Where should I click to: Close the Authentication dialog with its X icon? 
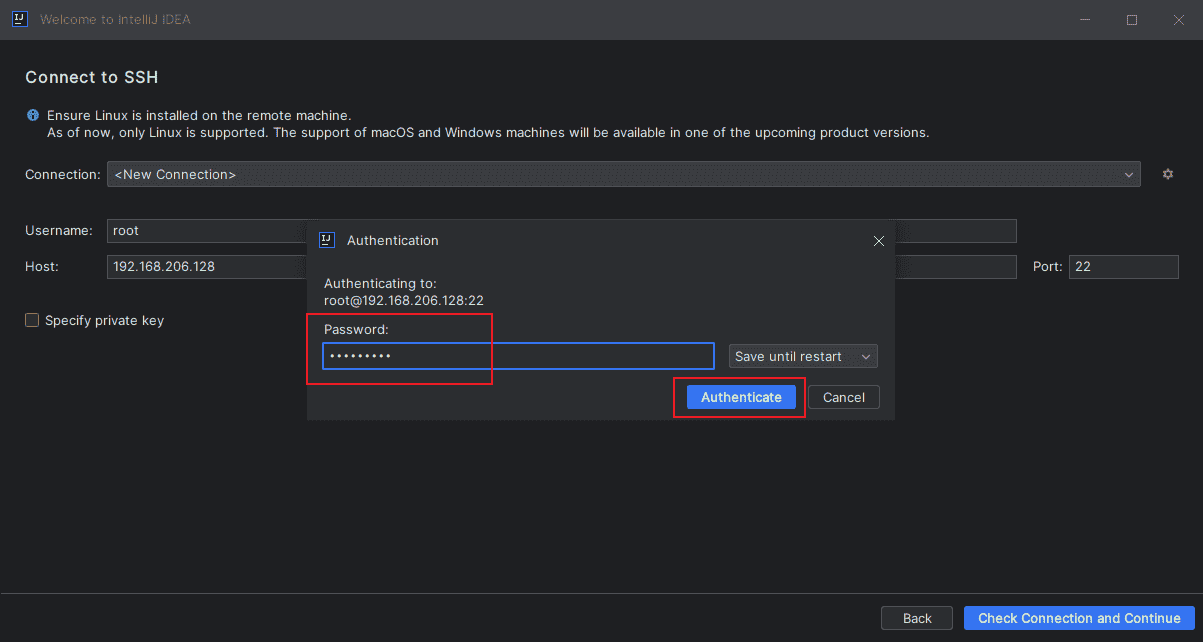(878, 241)
